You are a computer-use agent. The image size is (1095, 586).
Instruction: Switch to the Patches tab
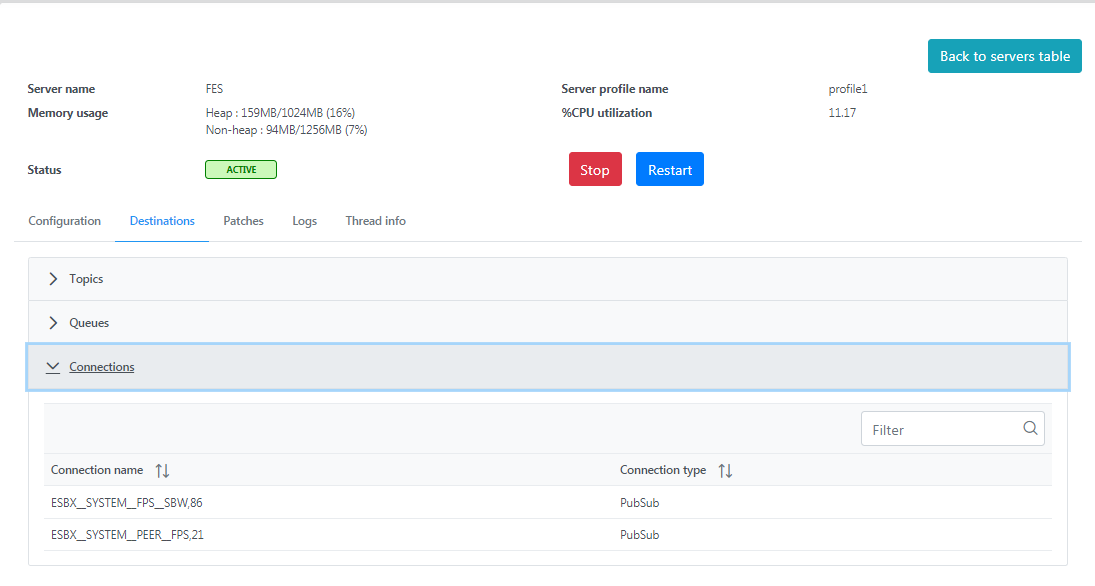coord(243,221)
